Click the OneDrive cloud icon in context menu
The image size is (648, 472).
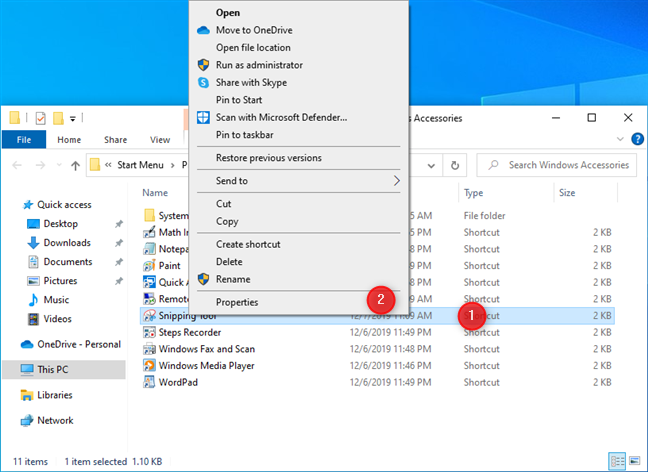203,30
